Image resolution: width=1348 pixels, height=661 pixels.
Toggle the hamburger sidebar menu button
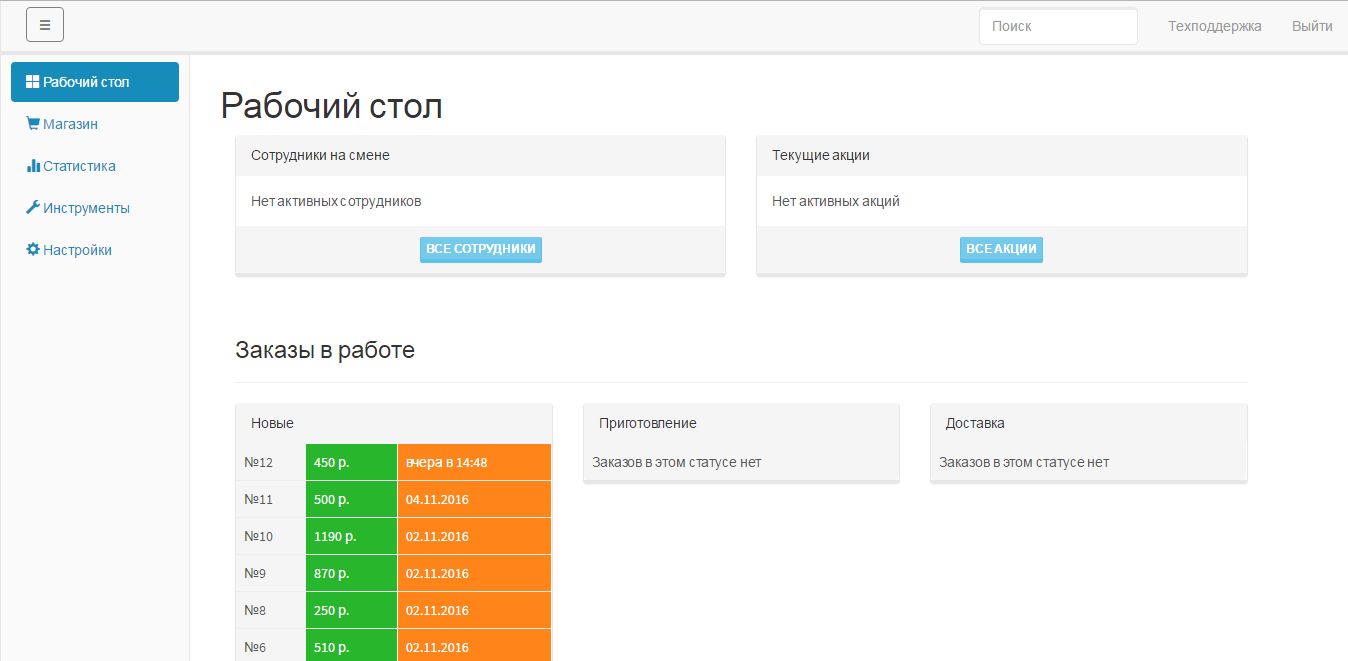click(x=45, y=25)
